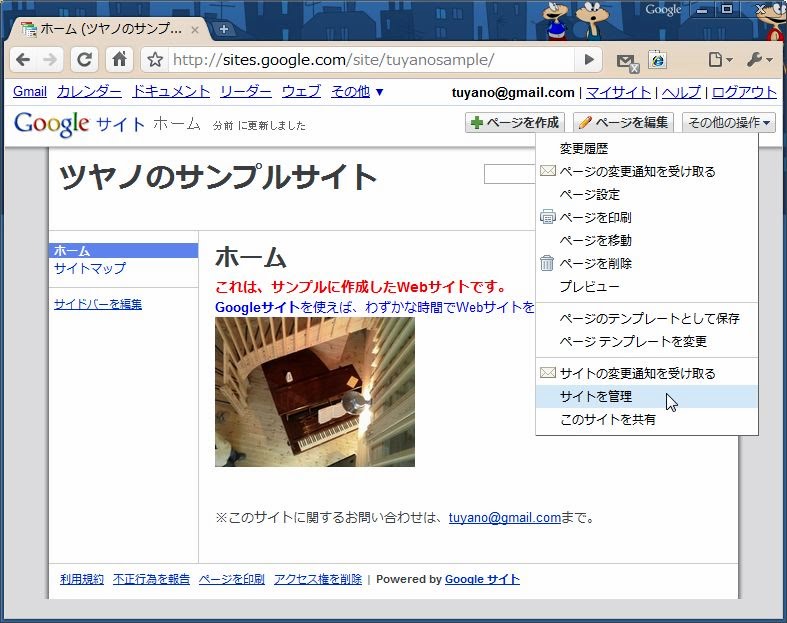
Task: Click the mail checker extension icon
Action: pyautogui.click(x=627, y=61)
